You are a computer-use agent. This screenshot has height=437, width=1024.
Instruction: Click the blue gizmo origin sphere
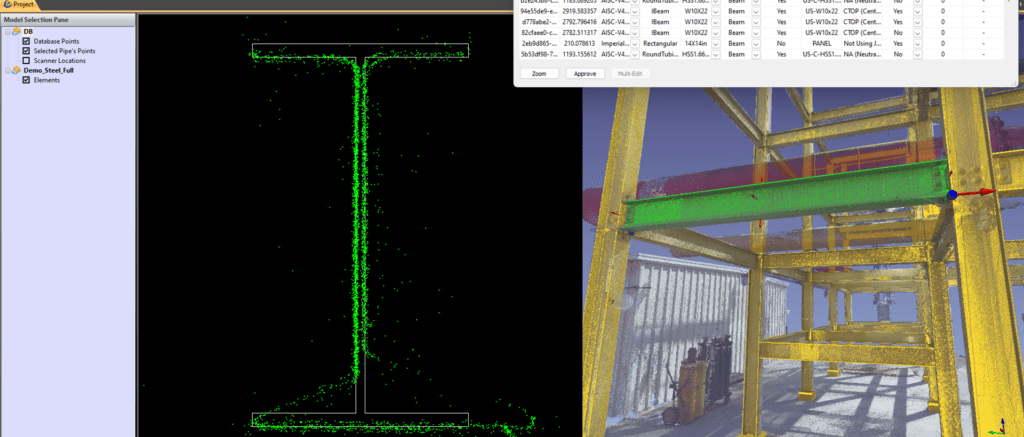pyautogui.click(x=952, y=194)
